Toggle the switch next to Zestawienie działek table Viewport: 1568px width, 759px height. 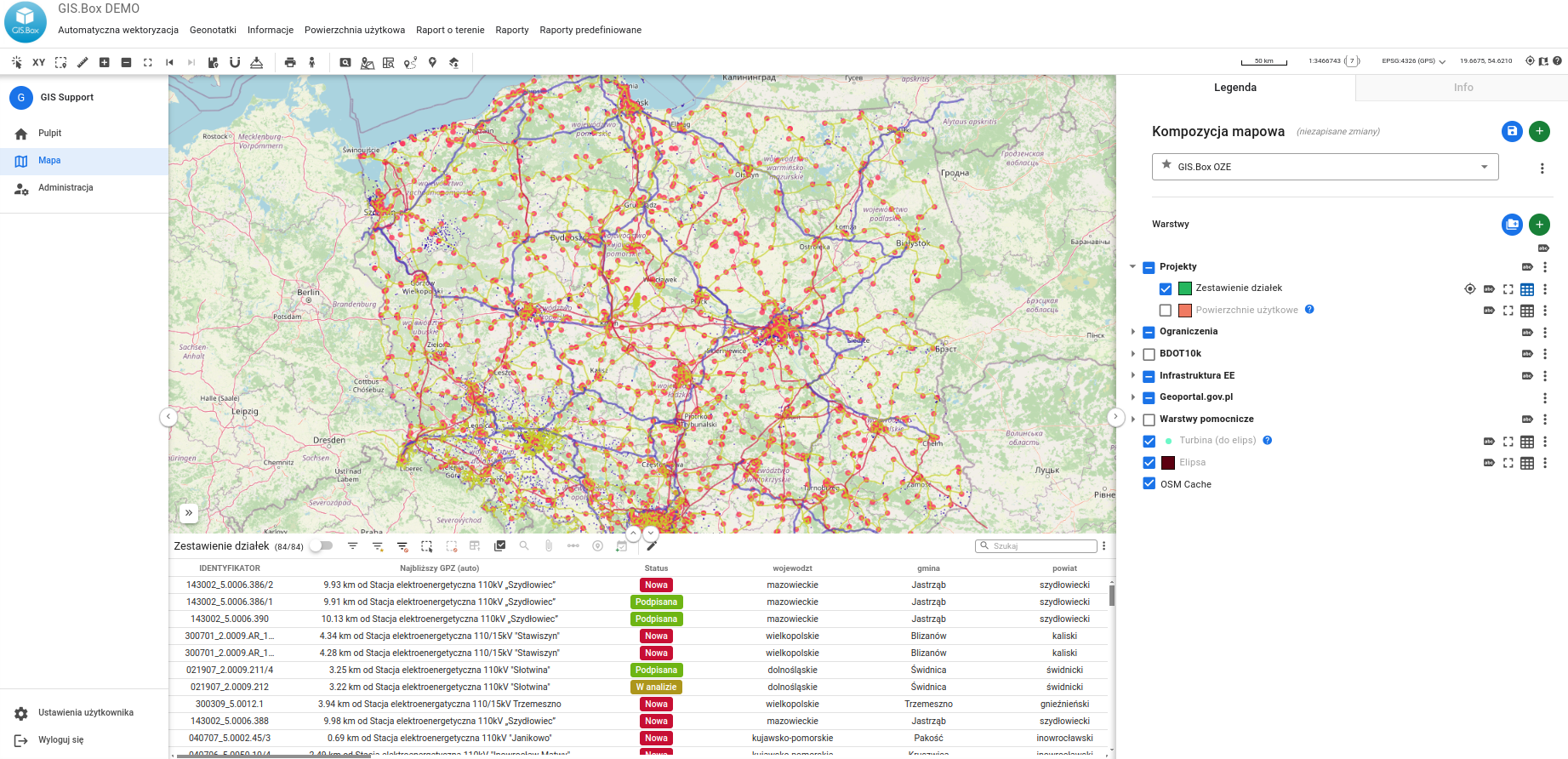tap(321, 546)
